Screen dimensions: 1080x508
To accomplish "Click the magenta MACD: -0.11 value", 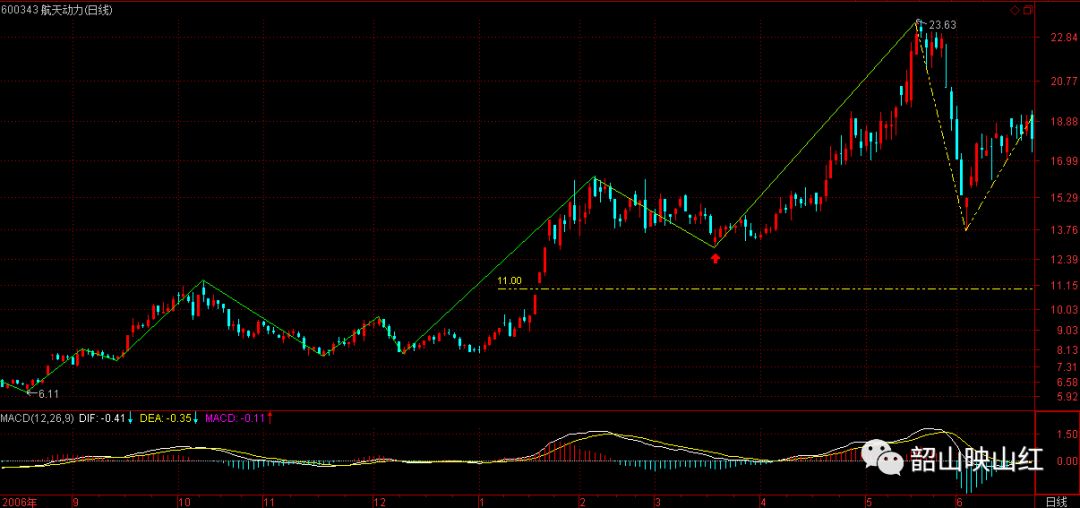I will tap(236, 417).
